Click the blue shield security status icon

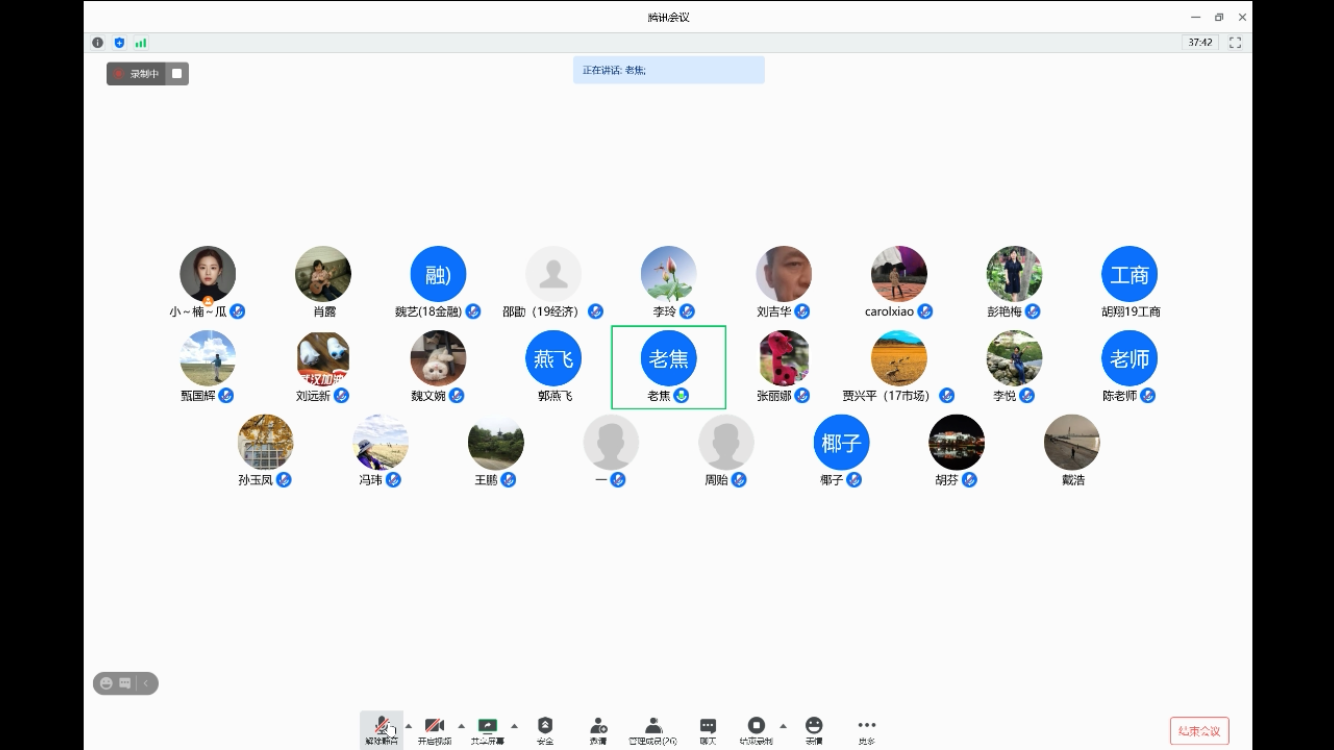click(x=119, y=43)
